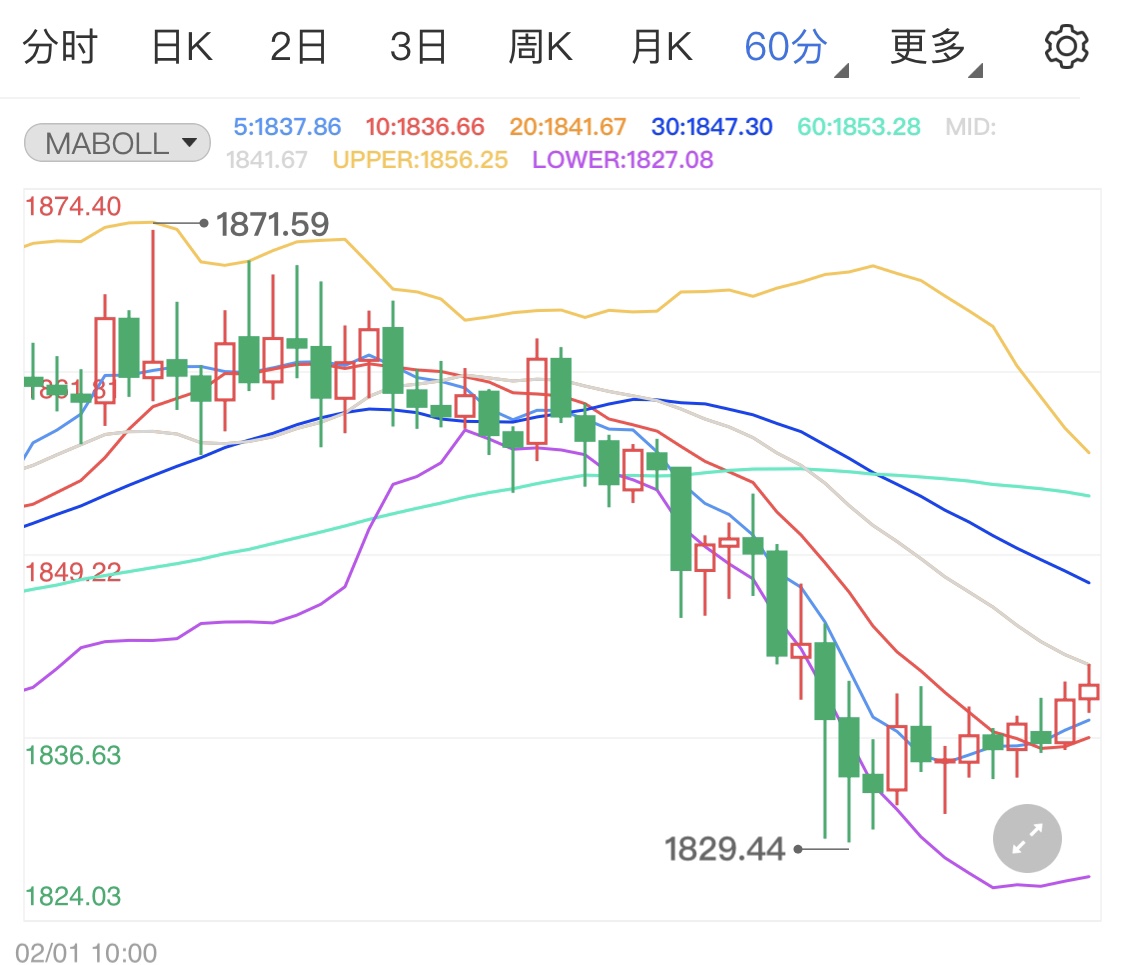Click the 1874.40 axis label
Viewport: 1125px width, 965px height.
(x=73, y=207)
